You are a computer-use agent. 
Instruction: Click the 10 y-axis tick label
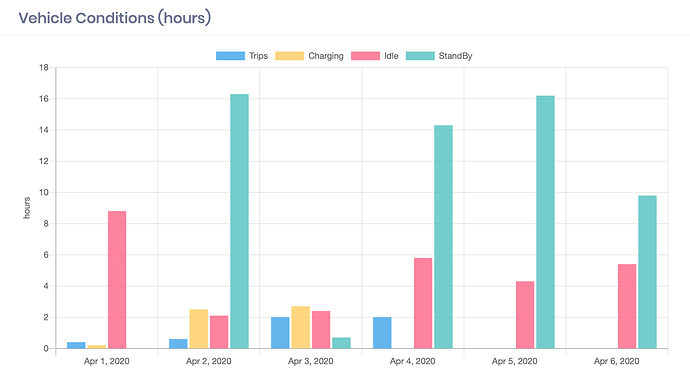(x=44, y=192)
